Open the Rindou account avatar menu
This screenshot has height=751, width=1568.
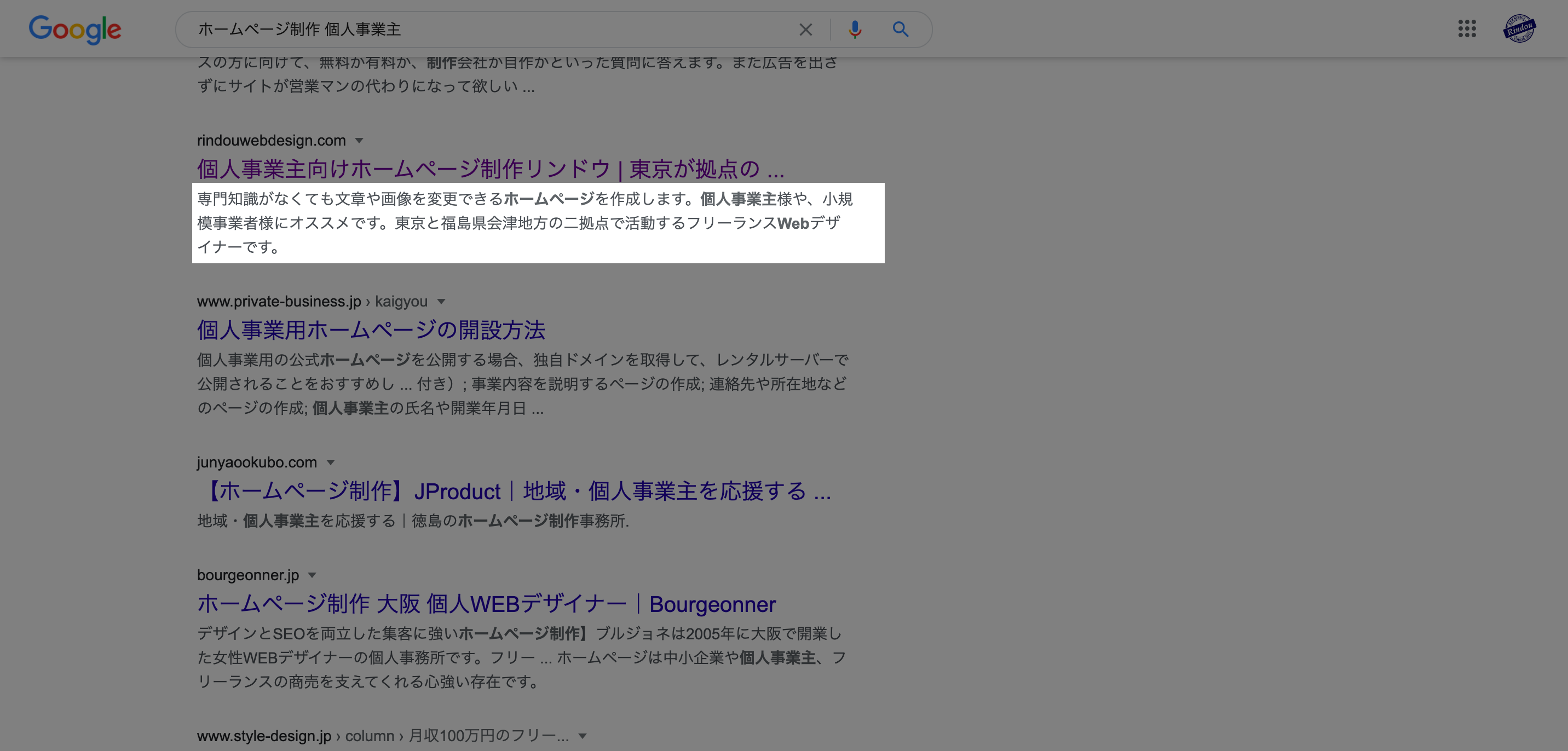(1519, 28)
